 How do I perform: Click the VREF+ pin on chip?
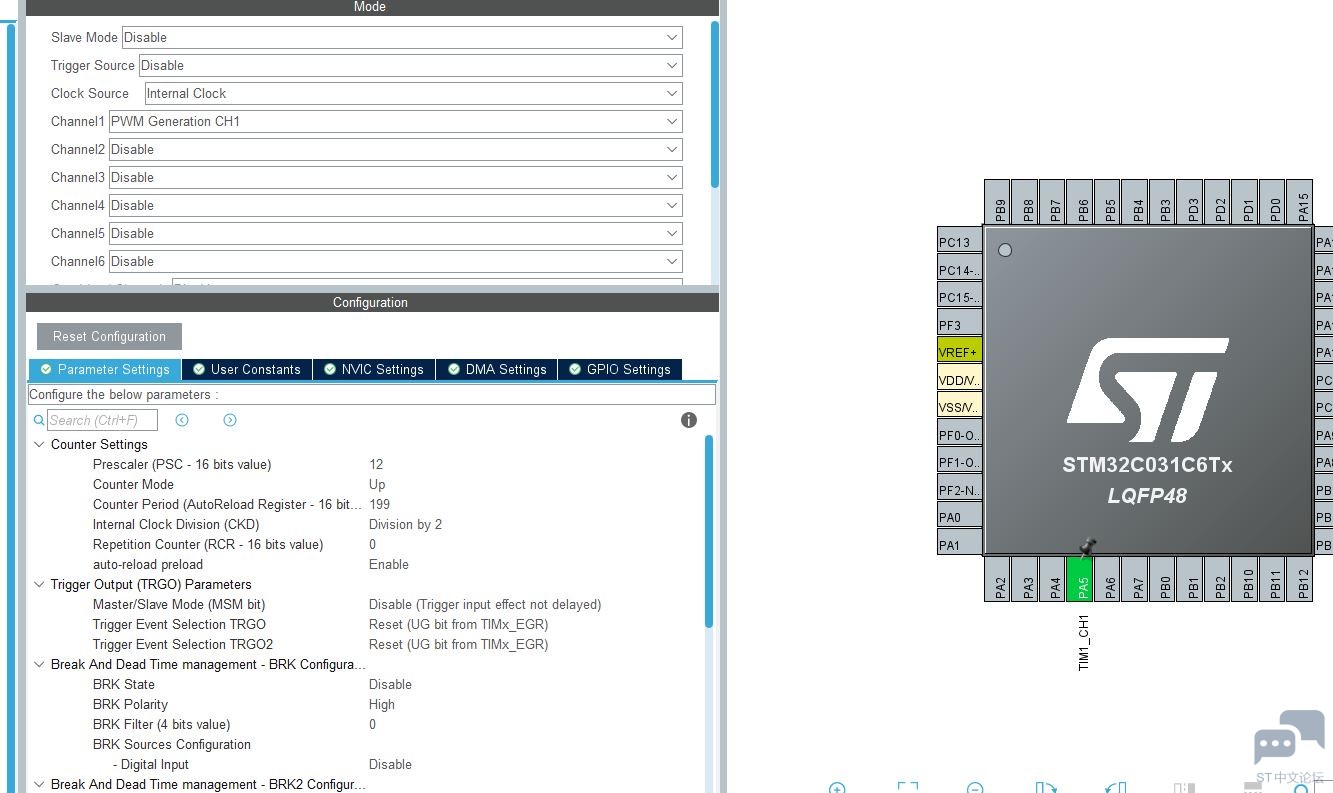960,352
